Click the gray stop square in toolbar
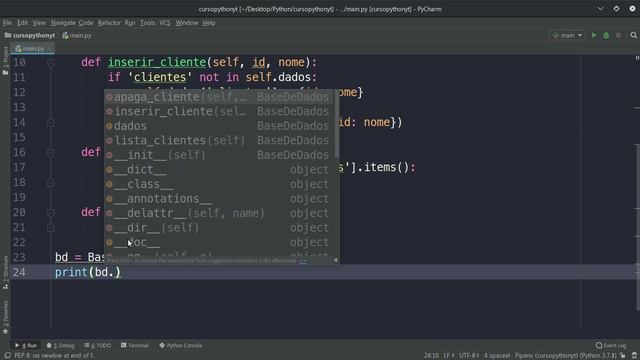640x360 pixels. pyautogui.click(x=618, y=36)
